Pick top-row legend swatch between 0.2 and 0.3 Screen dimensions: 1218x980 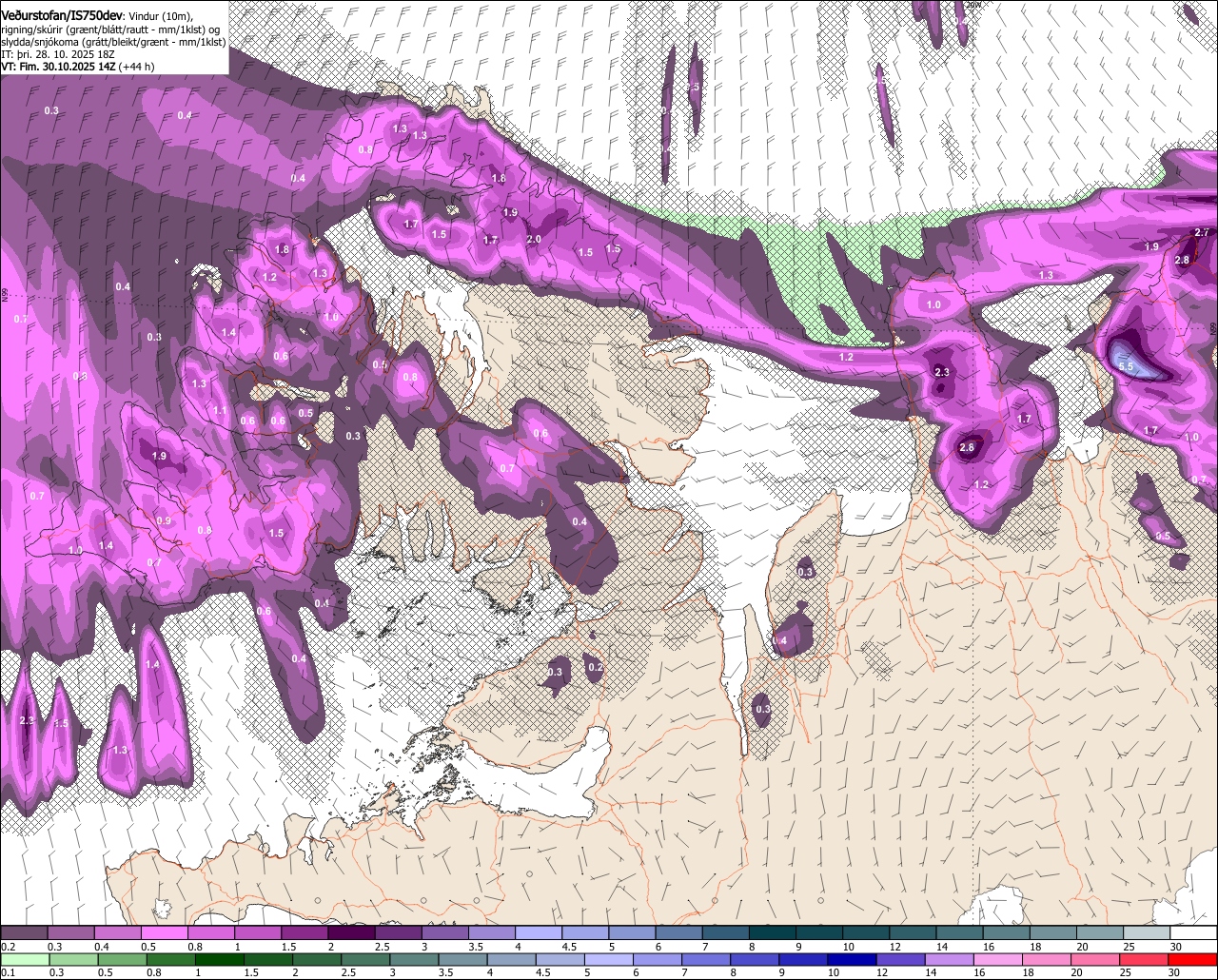[24, 932]
